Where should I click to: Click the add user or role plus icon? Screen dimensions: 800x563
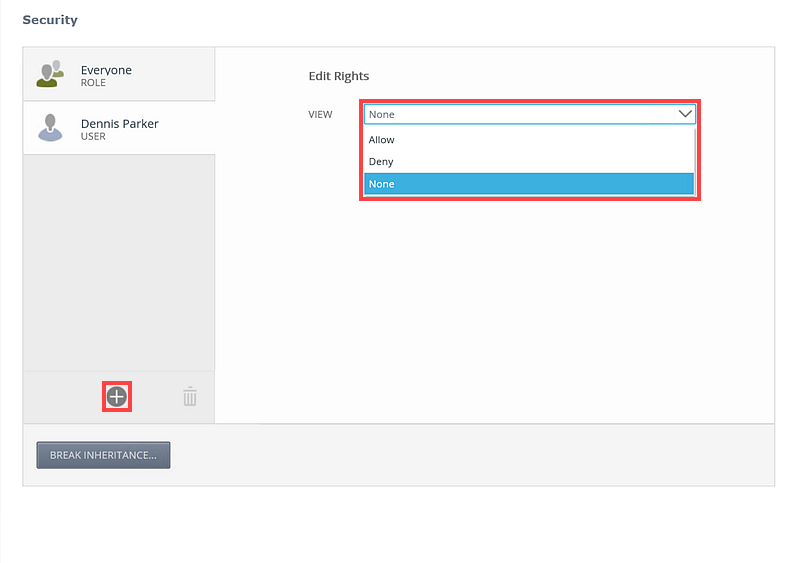click(x=117, y=397)
